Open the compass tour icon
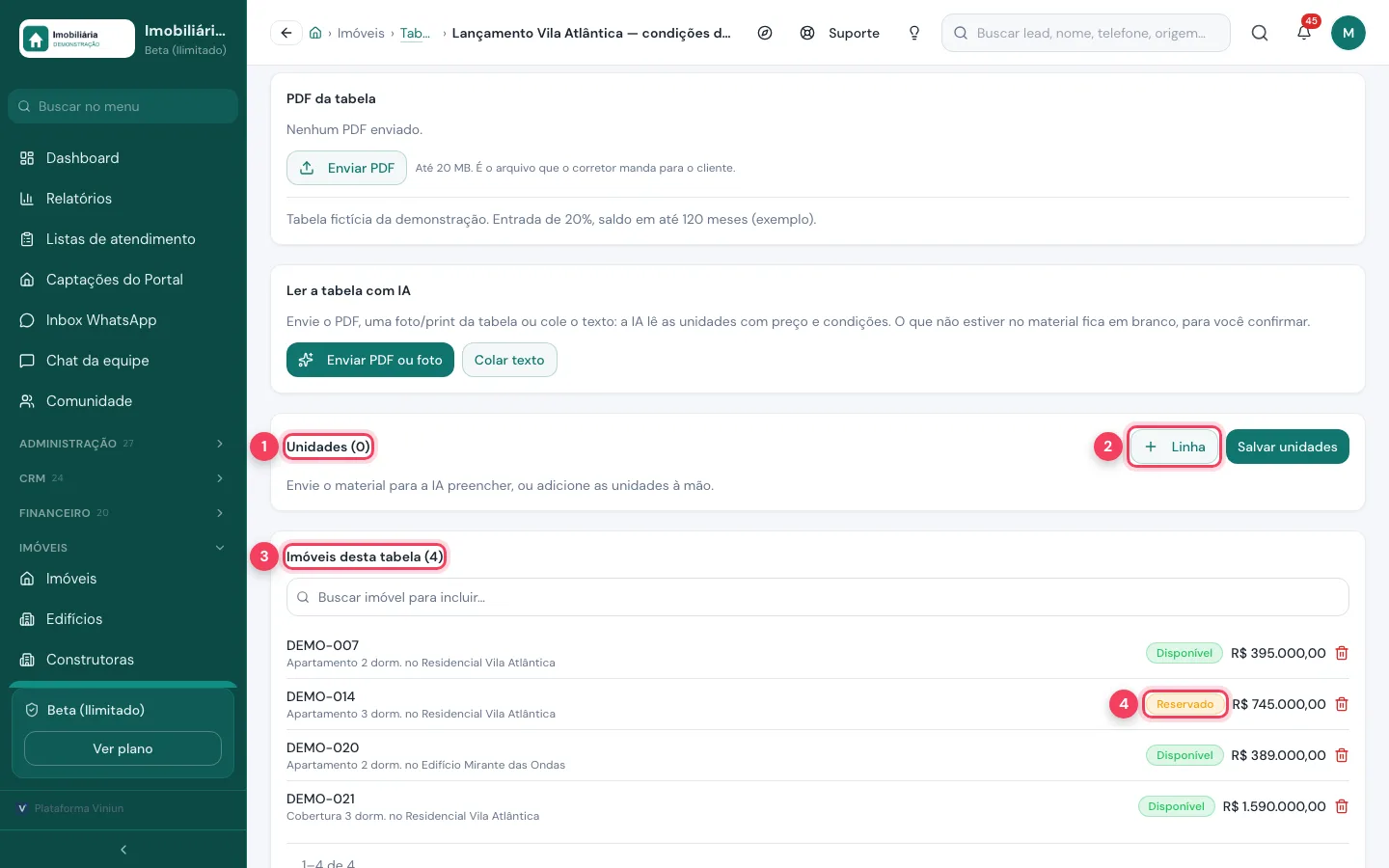Viewport: 1389px width, 868px height. 765,33
